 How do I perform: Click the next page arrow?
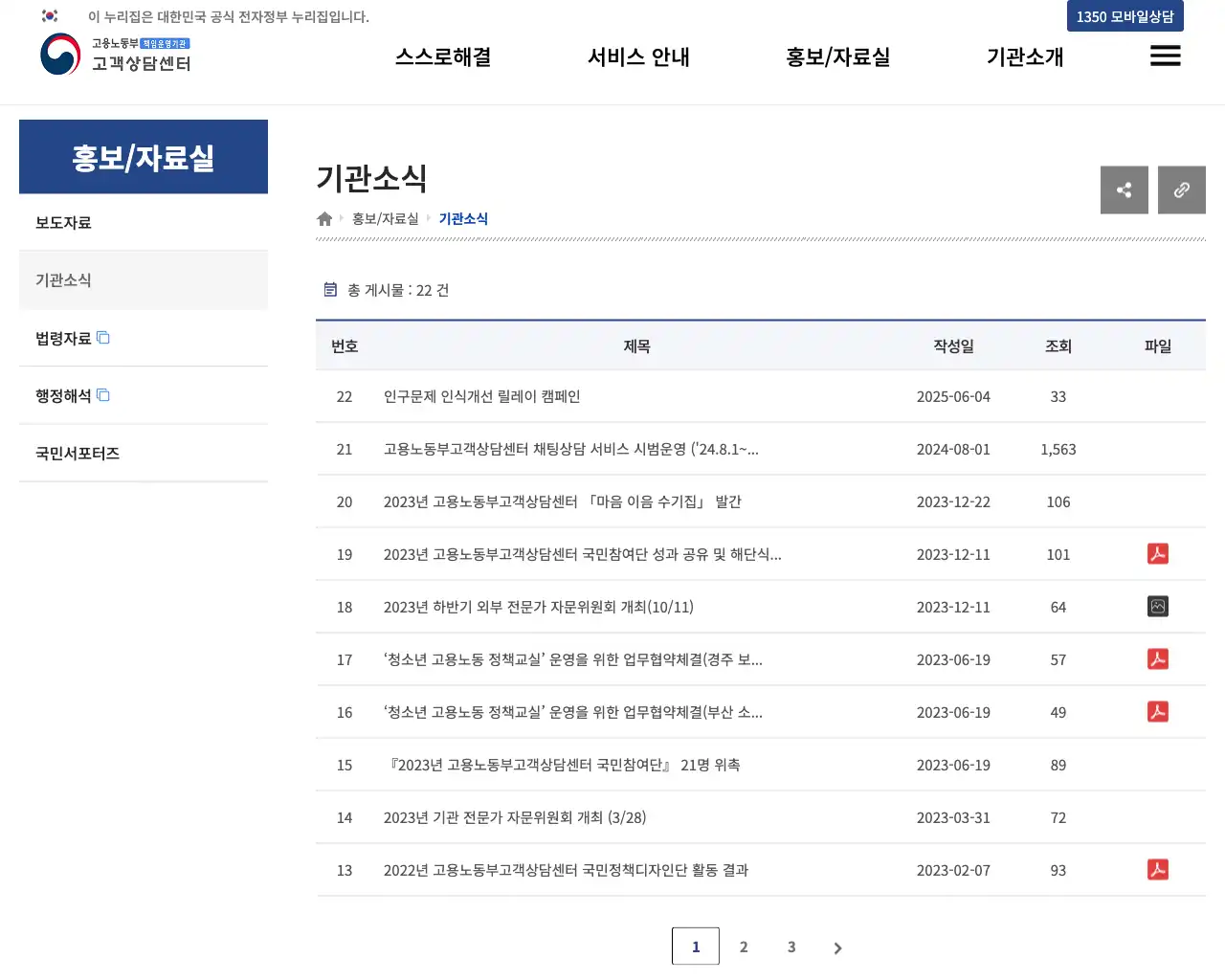837,947
